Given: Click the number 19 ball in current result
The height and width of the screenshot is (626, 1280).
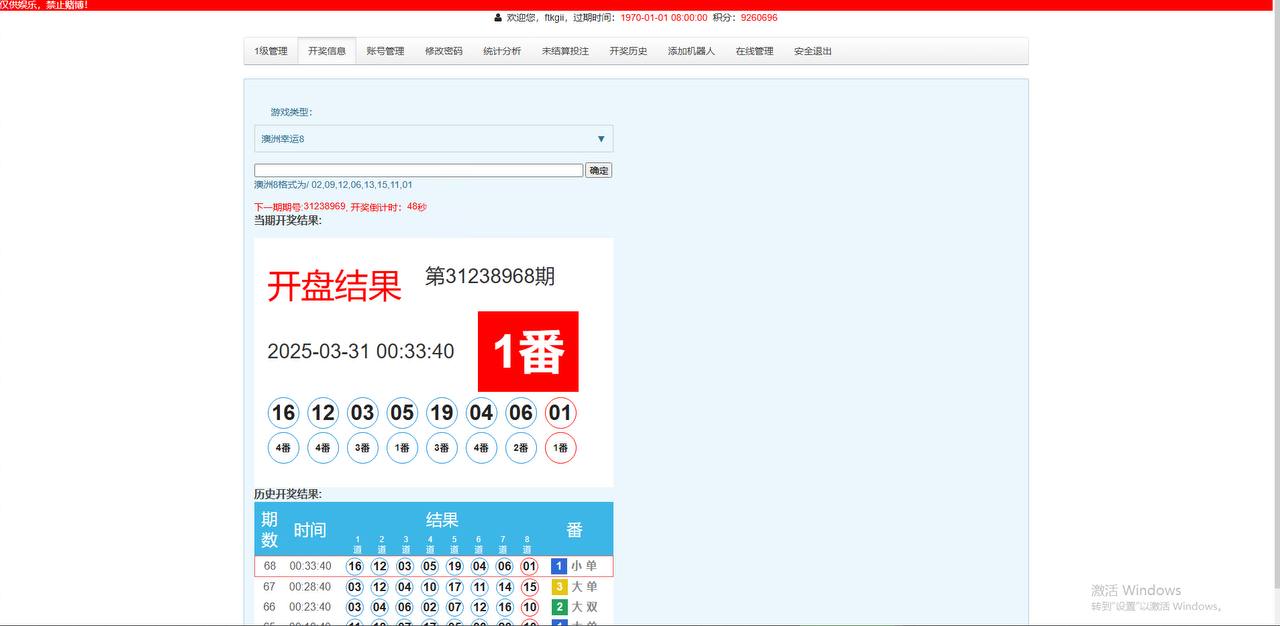Looking at the screenshot, I should (x=441, y=413).
